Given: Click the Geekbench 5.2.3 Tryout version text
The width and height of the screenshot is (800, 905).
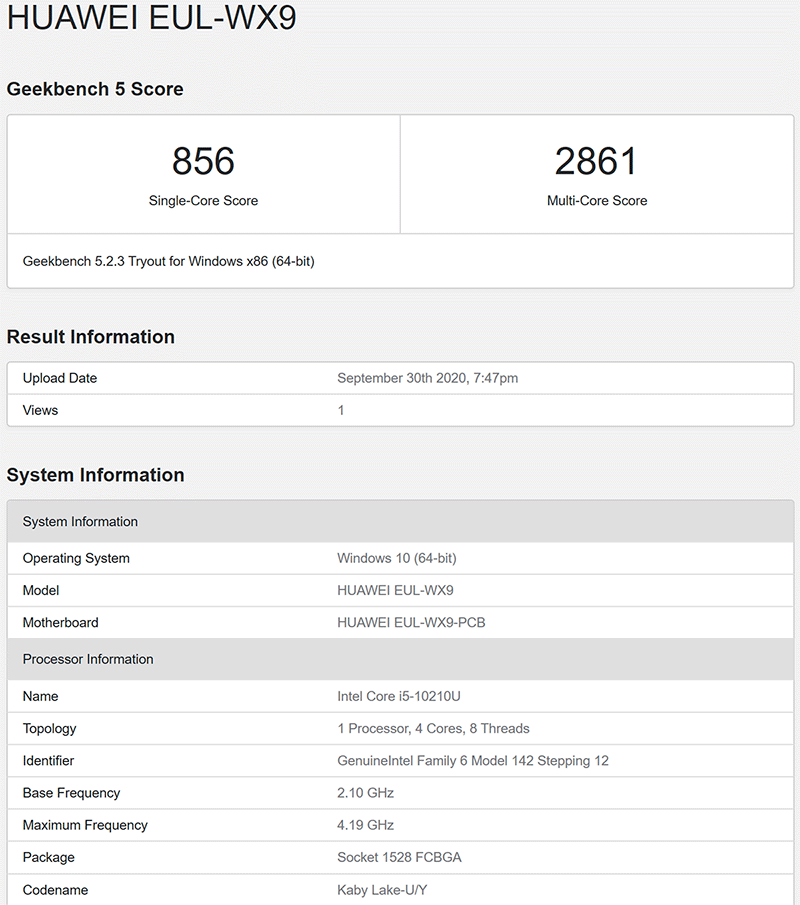Looking at the screenshot, I should tap(169, 261).
